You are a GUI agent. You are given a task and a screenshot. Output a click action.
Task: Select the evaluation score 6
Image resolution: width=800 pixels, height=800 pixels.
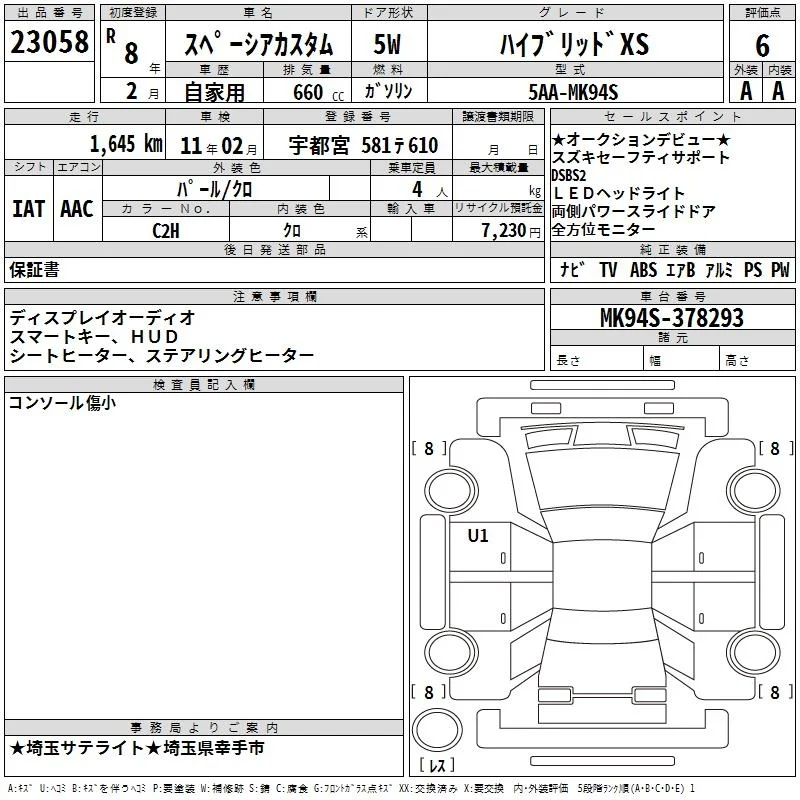pos(762,45)
